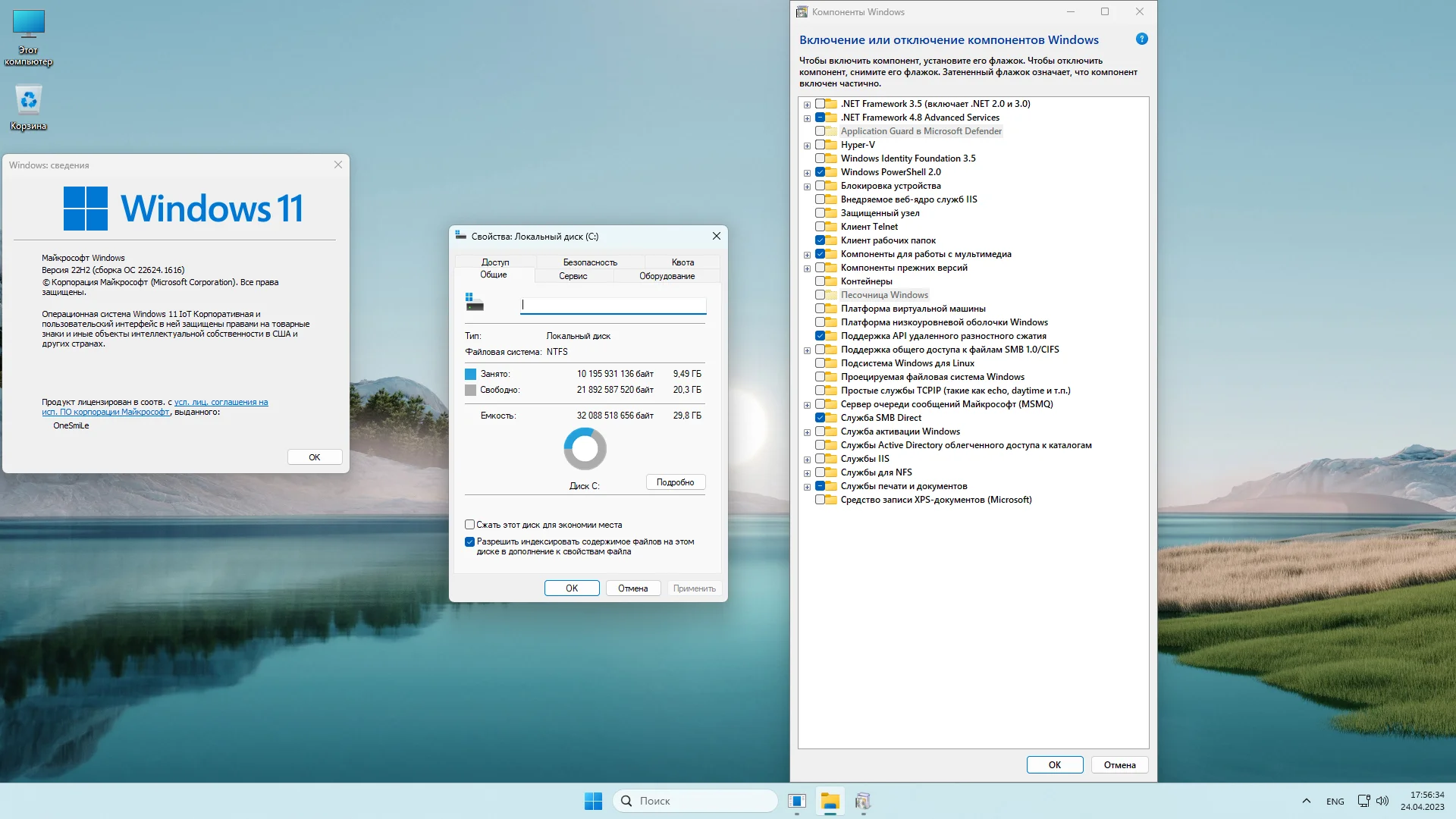
Task: Expand the .NET Framework 3.5 node
Action: (807, 105)
